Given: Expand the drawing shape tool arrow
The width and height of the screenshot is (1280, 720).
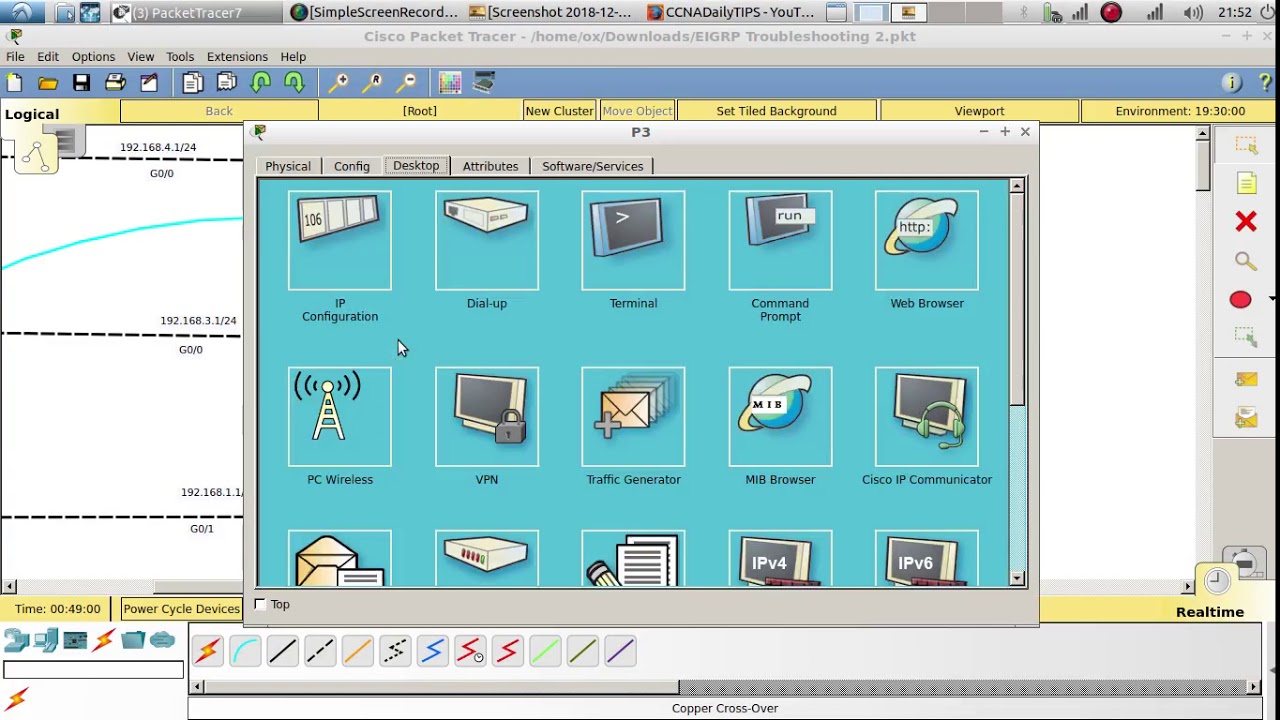Looking at the screenshot, I should pos(1272,298).
